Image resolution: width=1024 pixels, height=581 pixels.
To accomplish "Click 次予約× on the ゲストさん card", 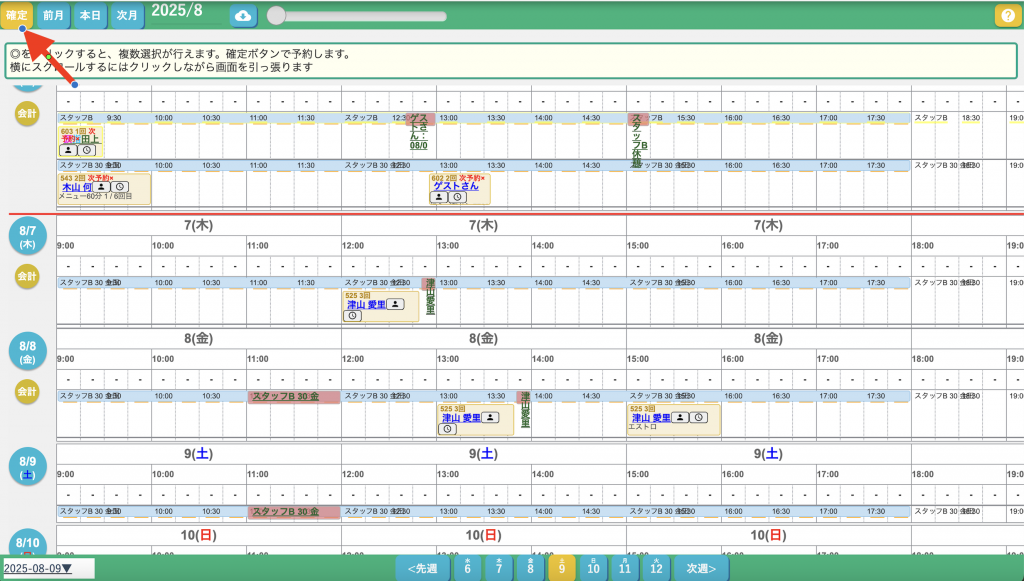I will click(473, 178).
